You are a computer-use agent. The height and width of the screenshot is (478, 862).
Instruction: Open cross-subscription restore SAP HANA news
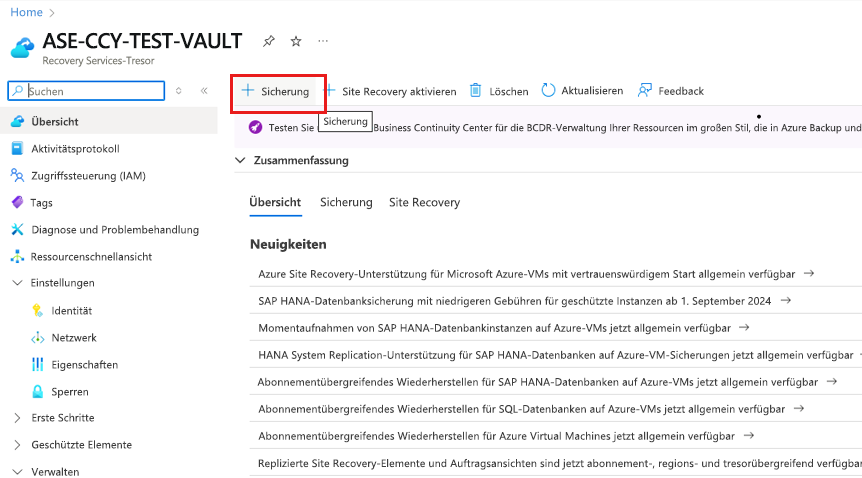pyautogui.click(x=538, y=382)
